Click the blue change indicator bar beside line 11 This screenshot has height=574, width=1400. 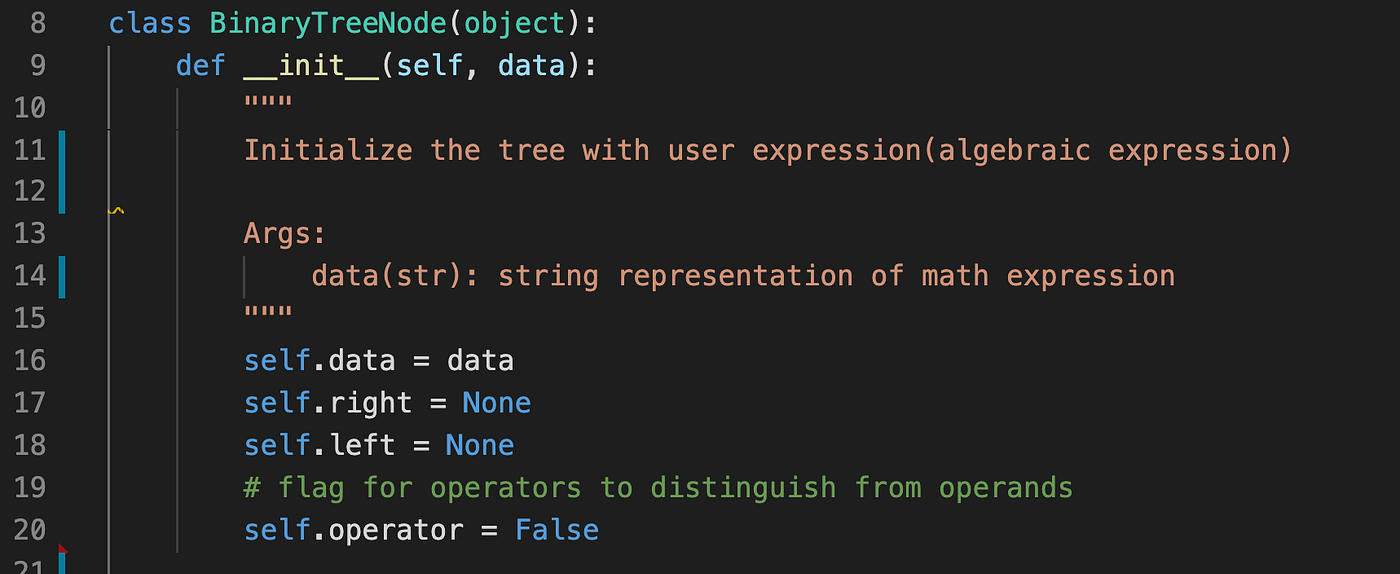click(62, 171)
